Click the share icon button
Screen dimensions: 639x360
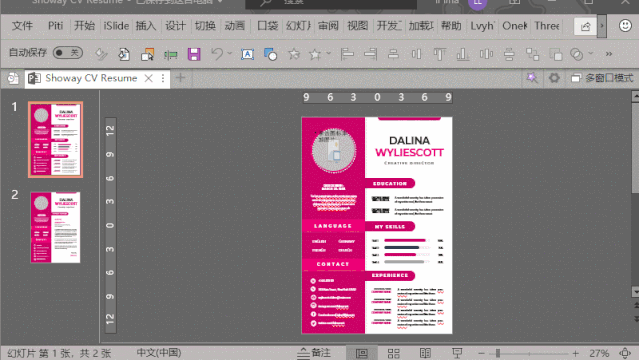(x=585, y=27)
